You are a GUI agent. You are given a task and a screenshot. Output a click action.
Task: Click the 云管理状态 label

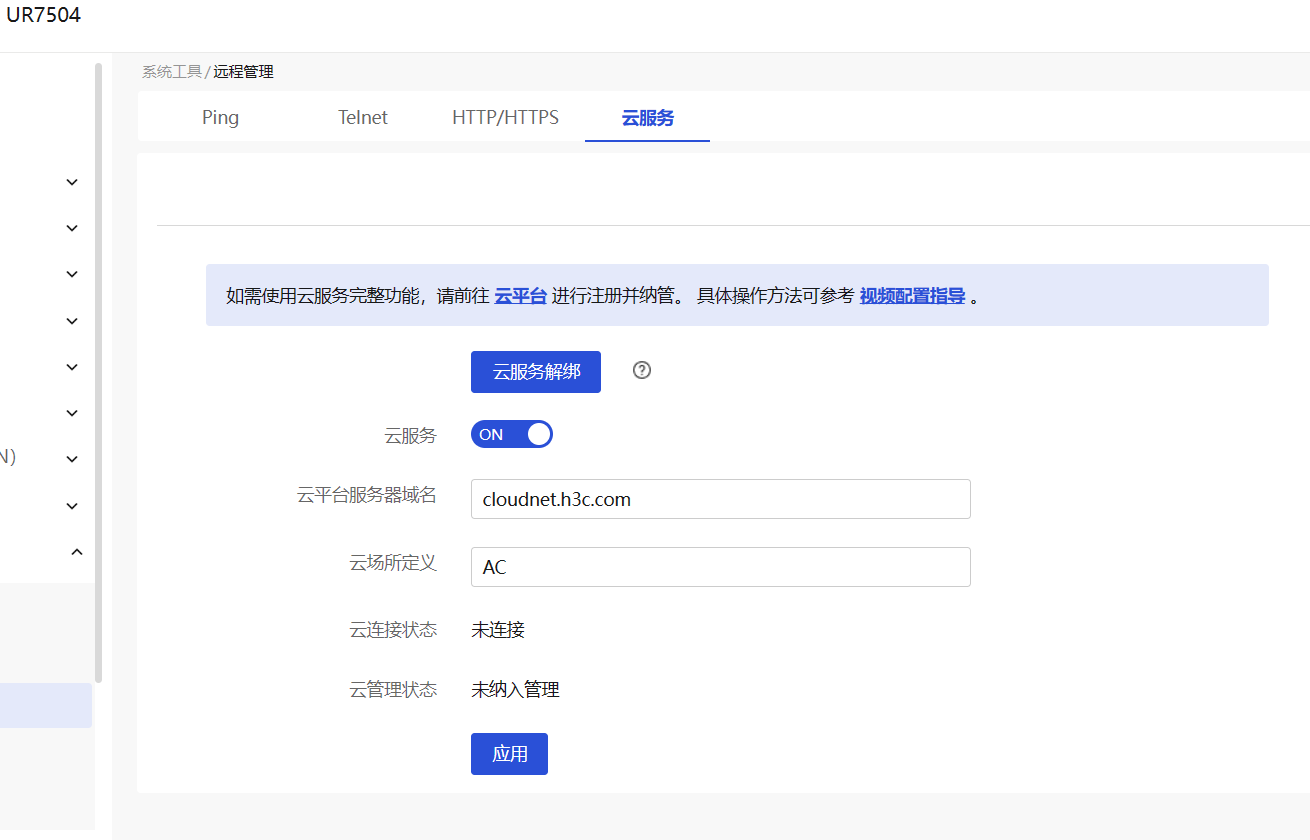[x=393, y=690]
